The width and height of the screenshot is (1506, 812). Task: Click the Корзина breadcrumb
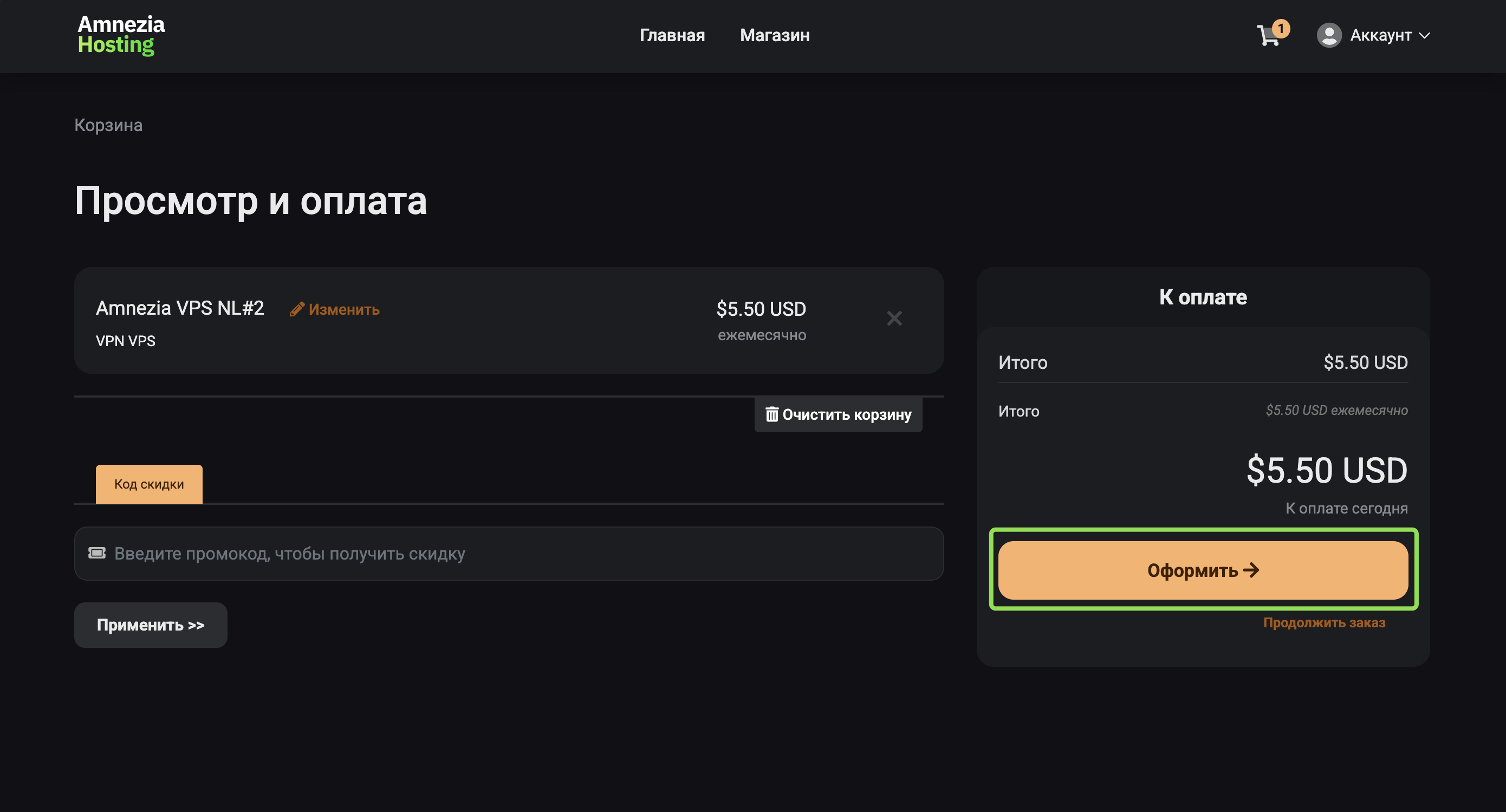coord(108,125)
